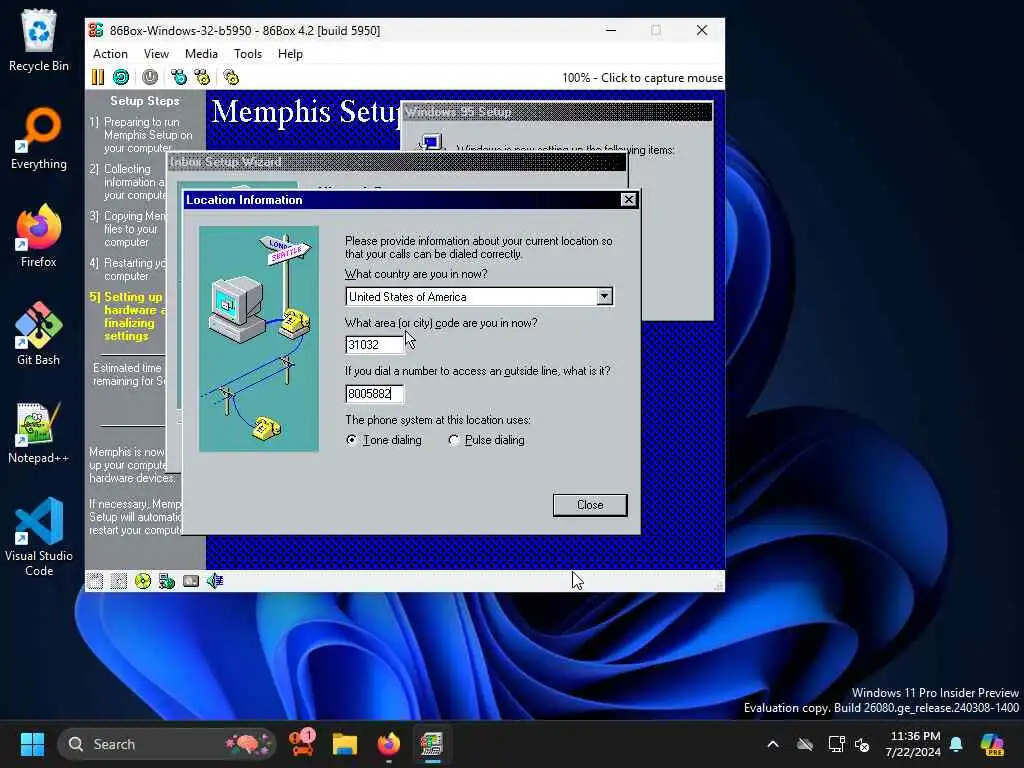This screenshot has height=768, width=1024.
Task: Show hidden system tray icons chevron
Action: pyautogui.click(x=773, y=744)
